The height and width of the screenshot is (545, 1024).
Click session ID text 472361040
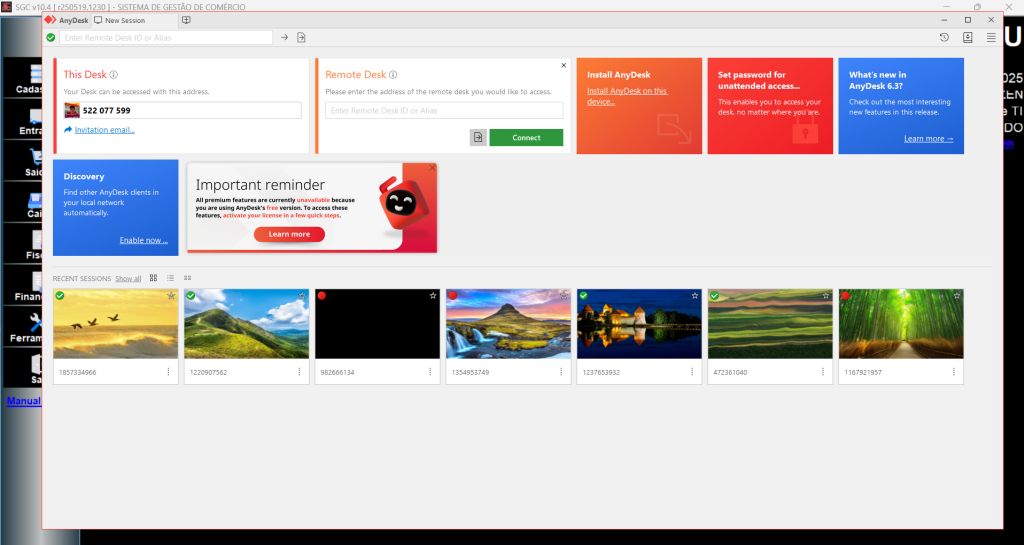point(730,372)
